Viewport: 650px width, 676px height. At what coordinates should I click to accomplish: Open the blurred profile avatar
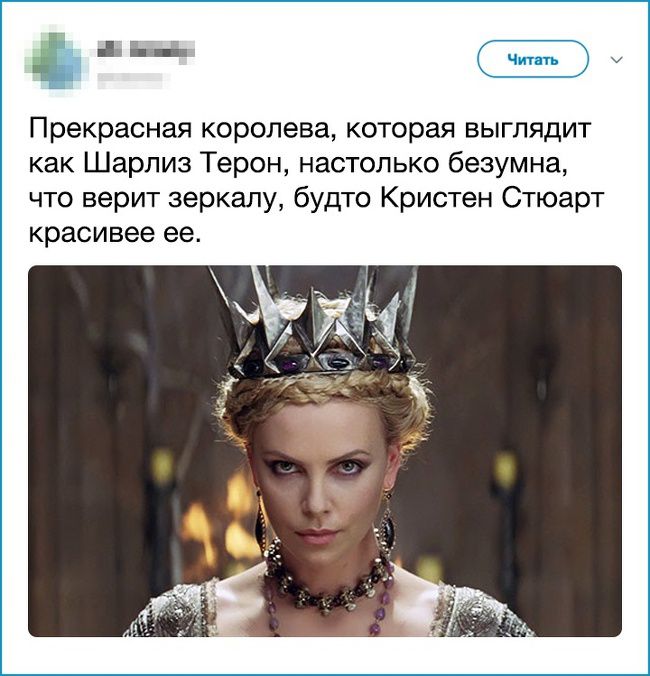pyautogui.click(x=56, y=60)
